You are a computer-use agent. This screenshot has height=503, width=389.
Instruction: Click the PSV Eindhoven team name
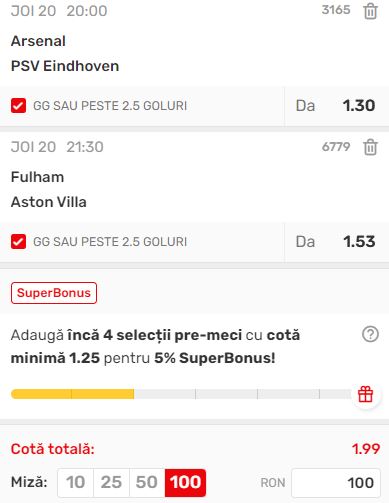point(65,66)
